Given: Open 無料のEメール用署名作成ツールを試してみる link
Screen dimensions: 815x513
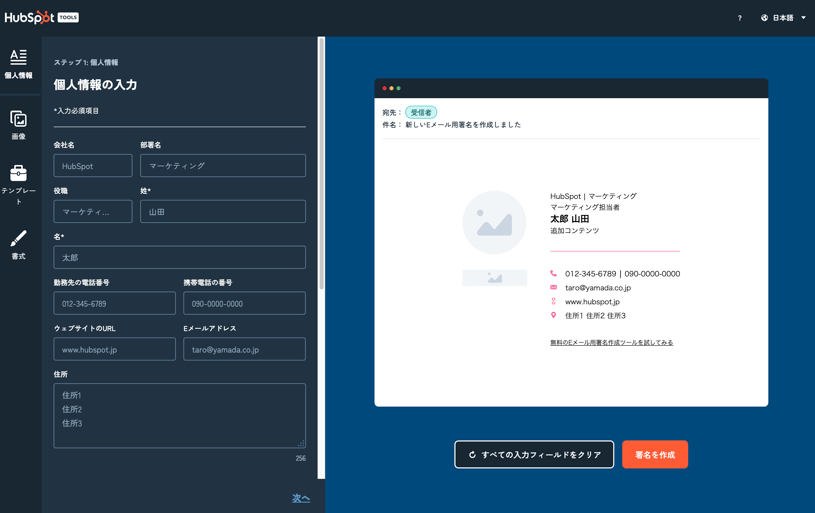Looking at the screenshot, I should point(612,343).
